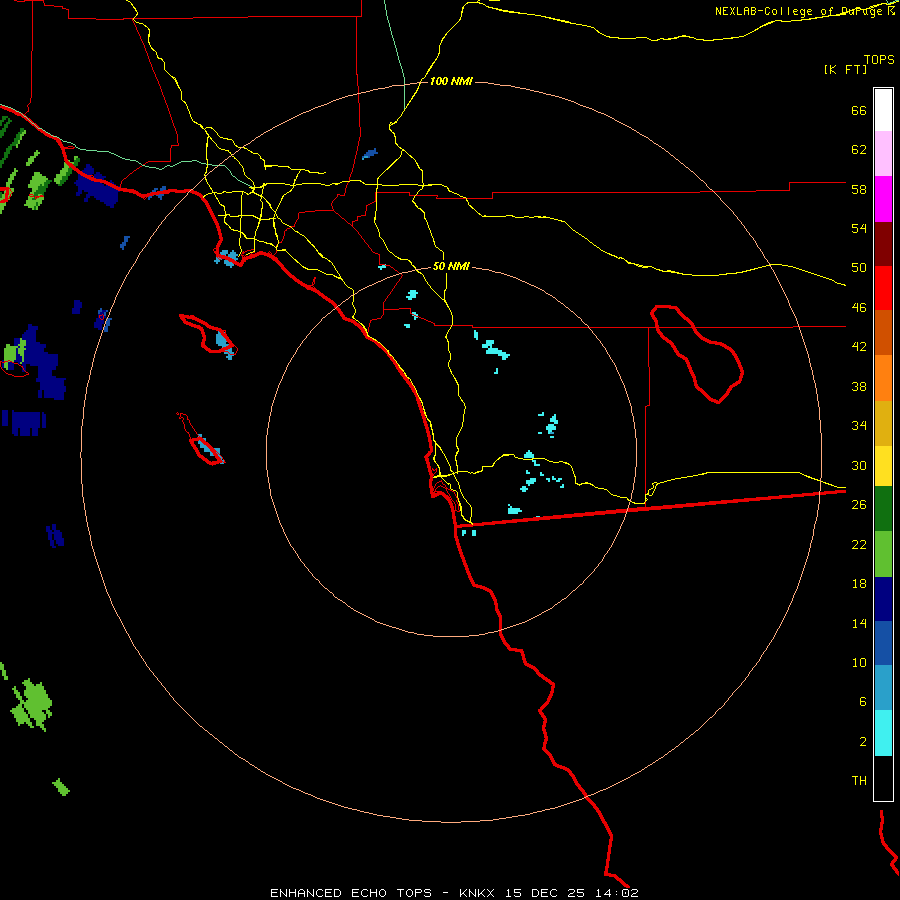Pick the dark orange legend swatch

point(883,332)
